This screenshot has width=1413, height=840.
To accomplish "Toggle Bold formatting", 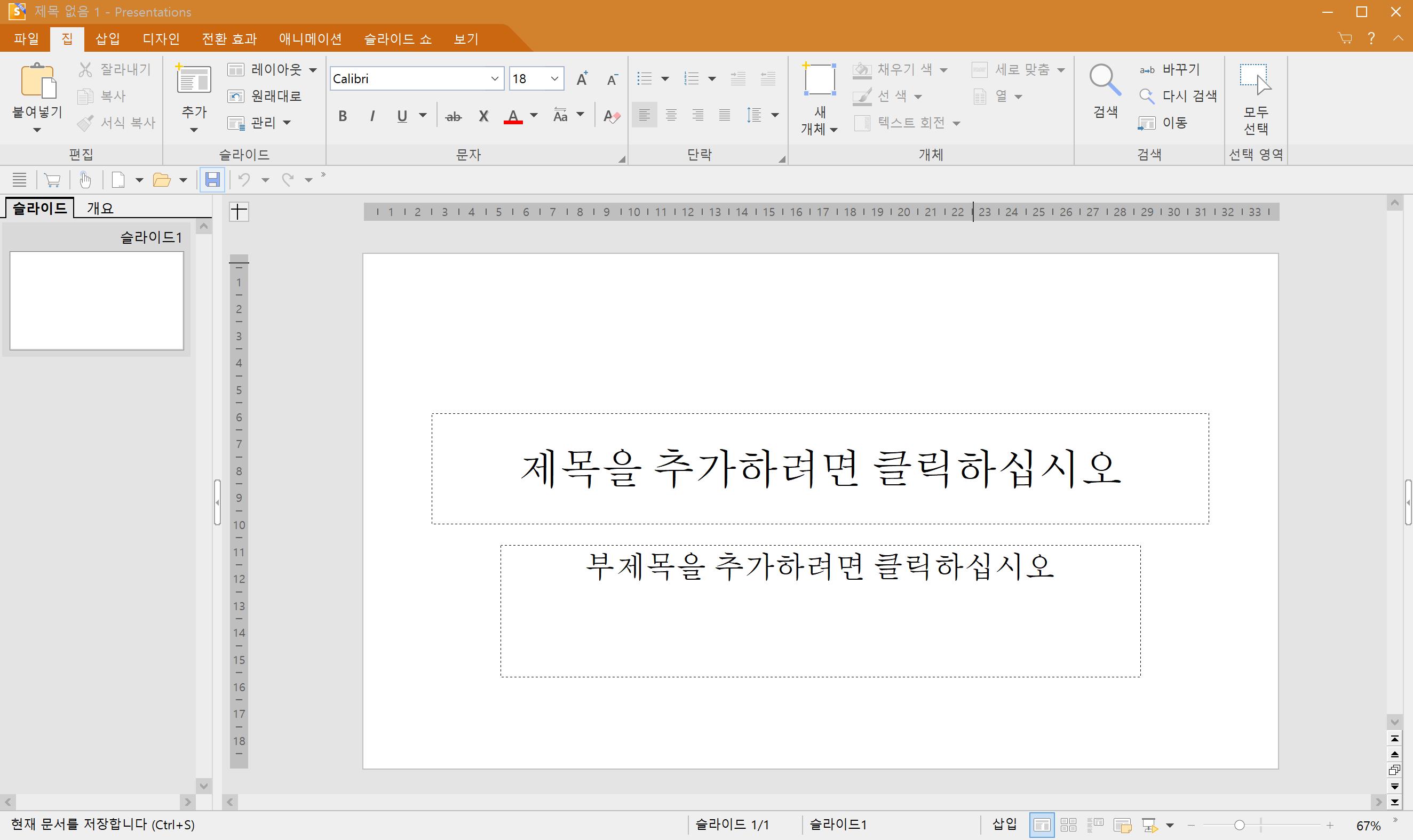I will pos(343,116).
